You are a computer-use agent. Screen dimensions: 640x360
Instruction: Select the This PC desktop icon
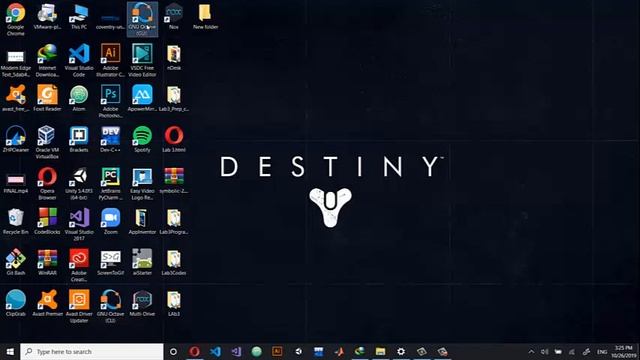(x=79, y=16)
